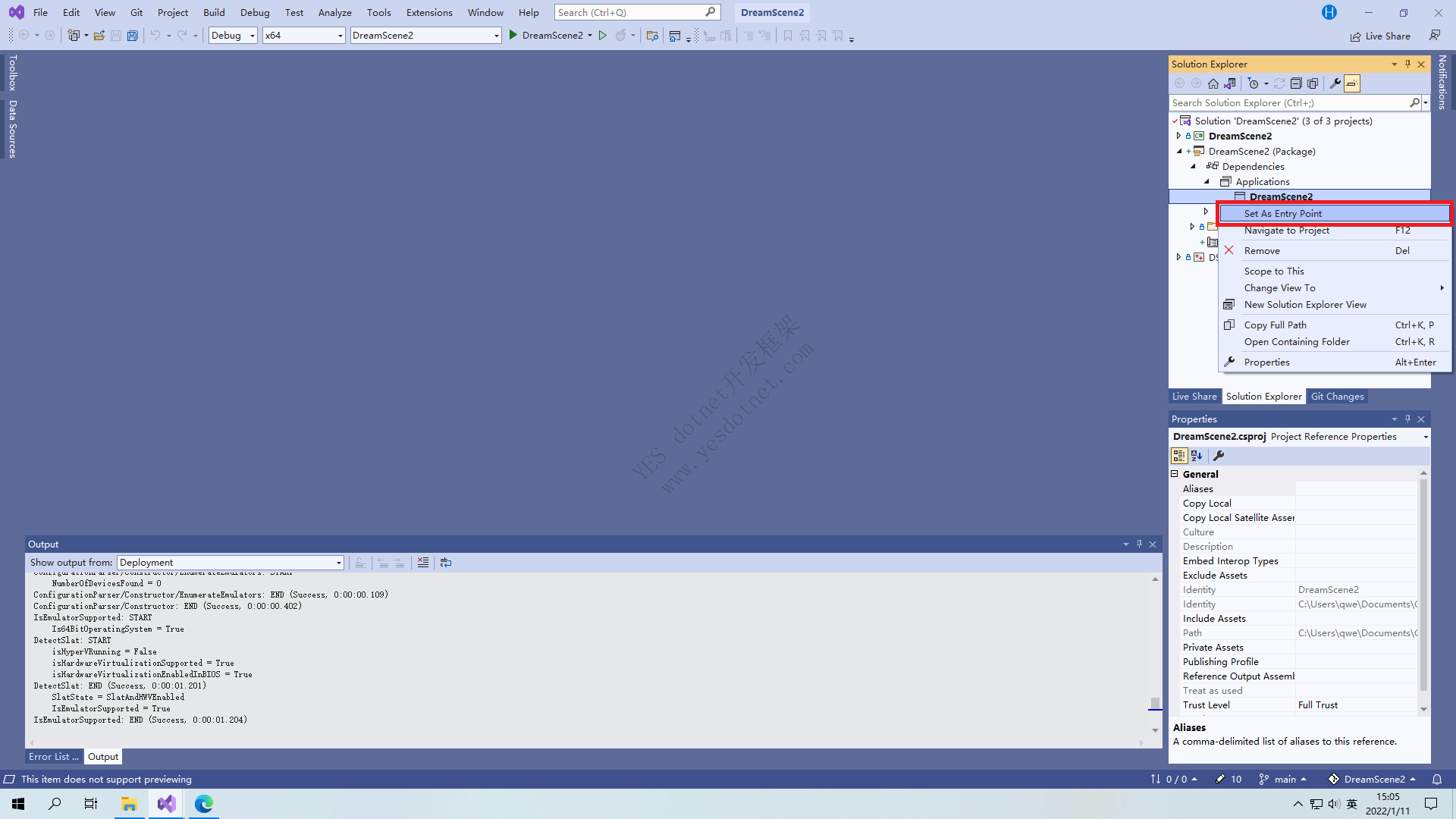
Task: Pin the Output window auto-hide pushpin
Action: [x=1139, y=544]
